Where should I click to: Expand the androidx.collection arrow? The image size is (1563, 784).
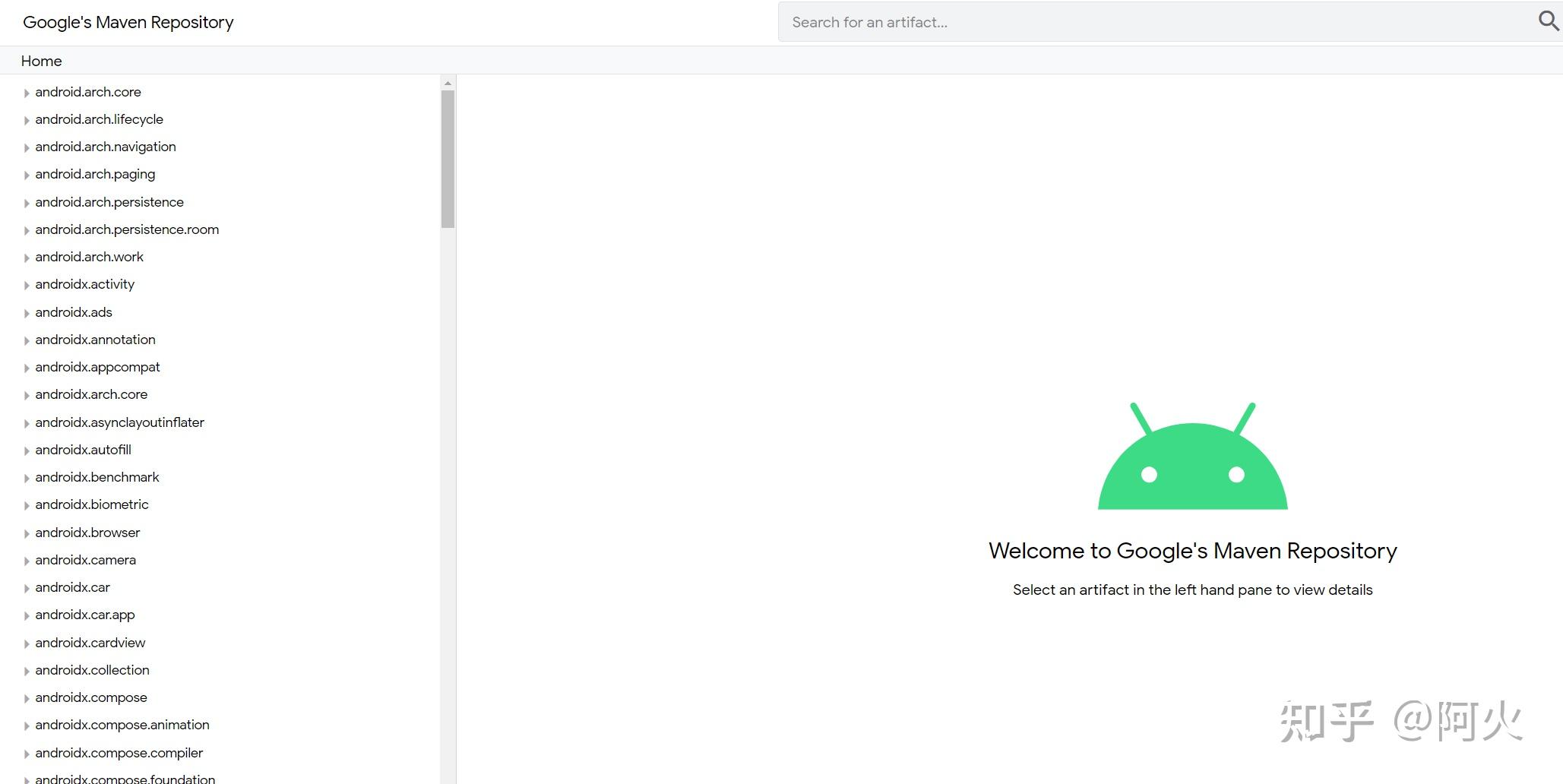[x=27, y=671]
